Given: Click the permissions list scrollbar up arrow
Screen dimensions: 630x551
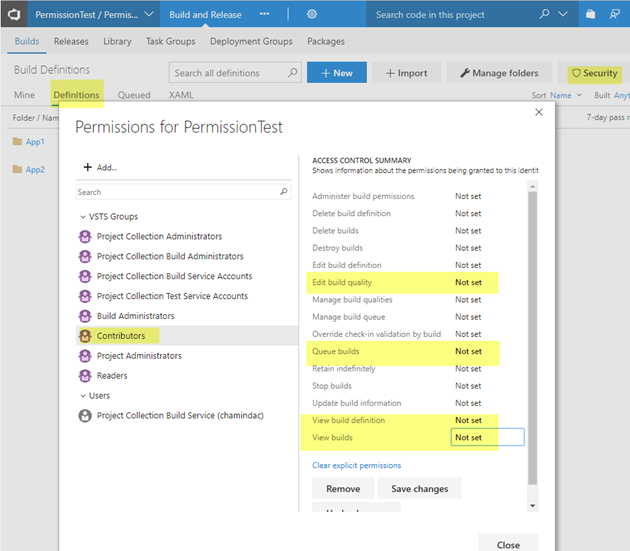Looking at the screenshot, I should [x=532, y=186].
